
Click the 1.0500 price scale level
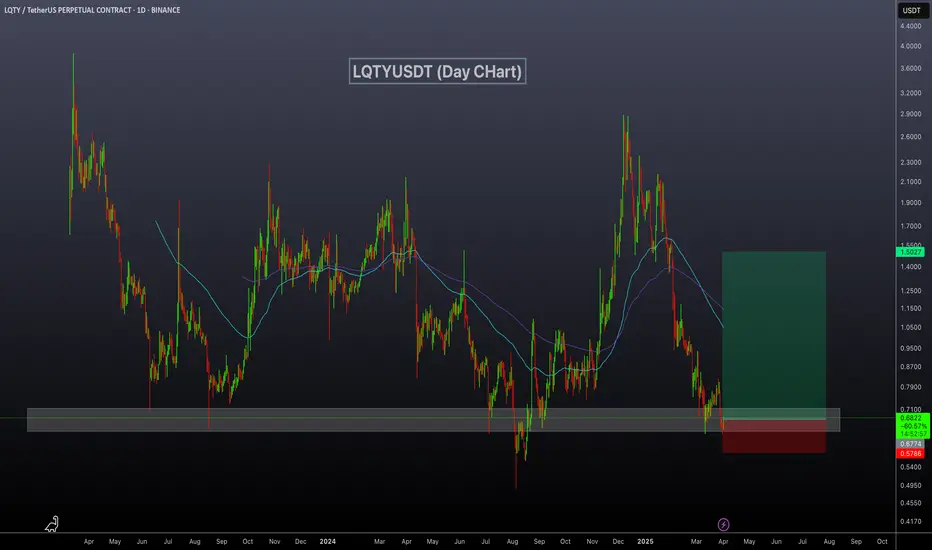click(x=911, y=328)
